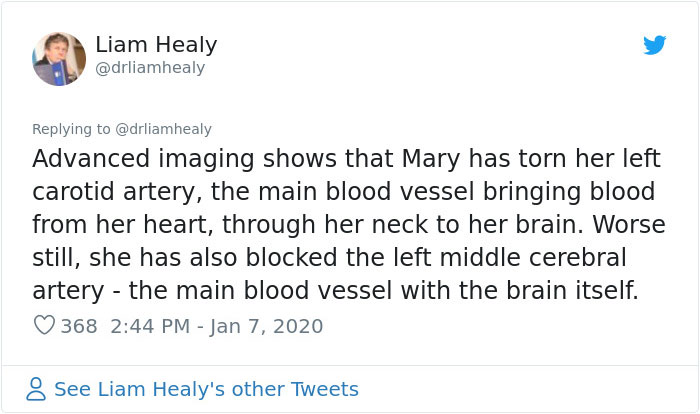Click the person icon in footer

click(36, 388)
